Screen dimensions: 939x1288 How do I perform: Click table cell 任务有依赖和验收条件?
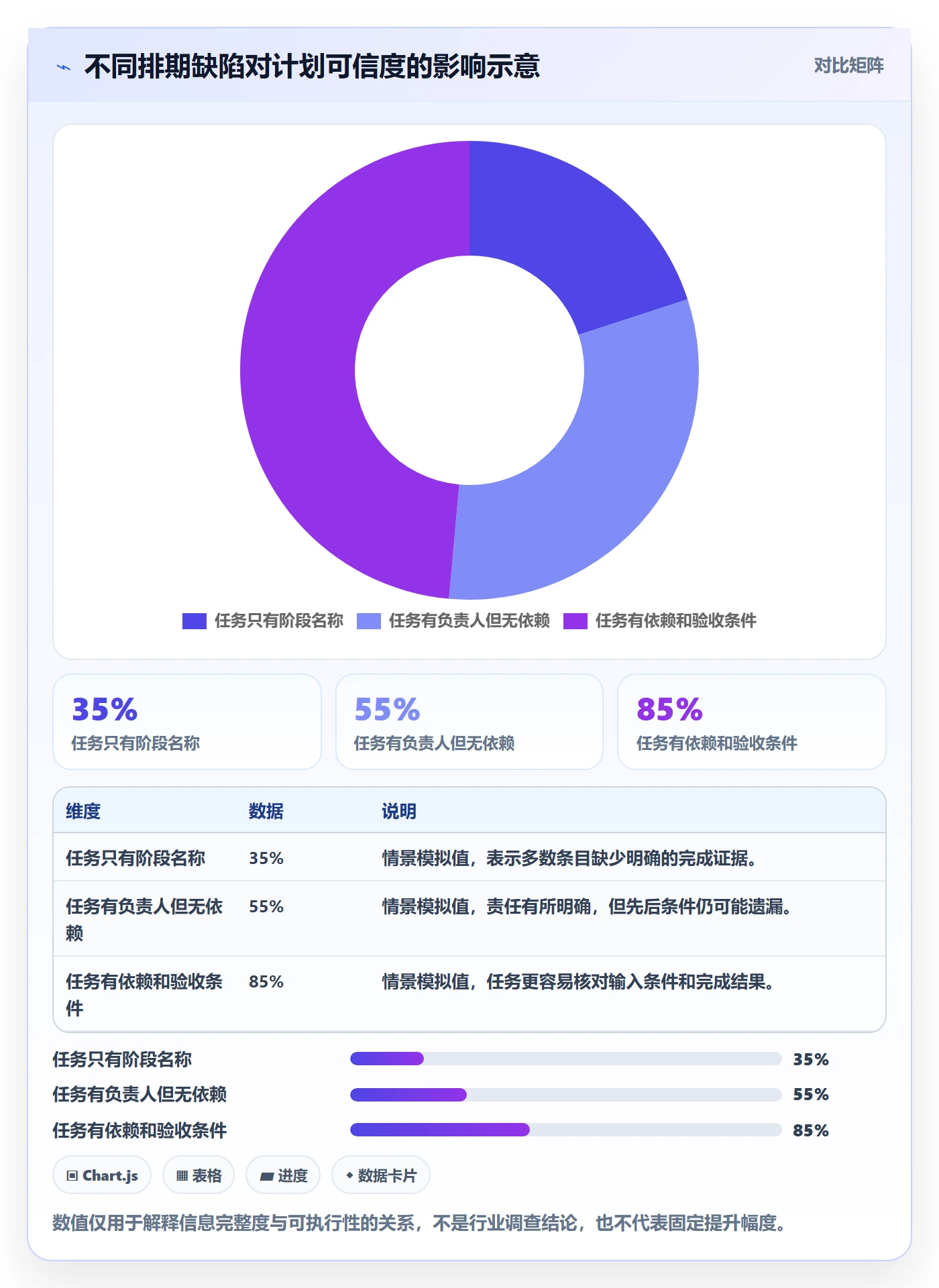coord(144,995)
